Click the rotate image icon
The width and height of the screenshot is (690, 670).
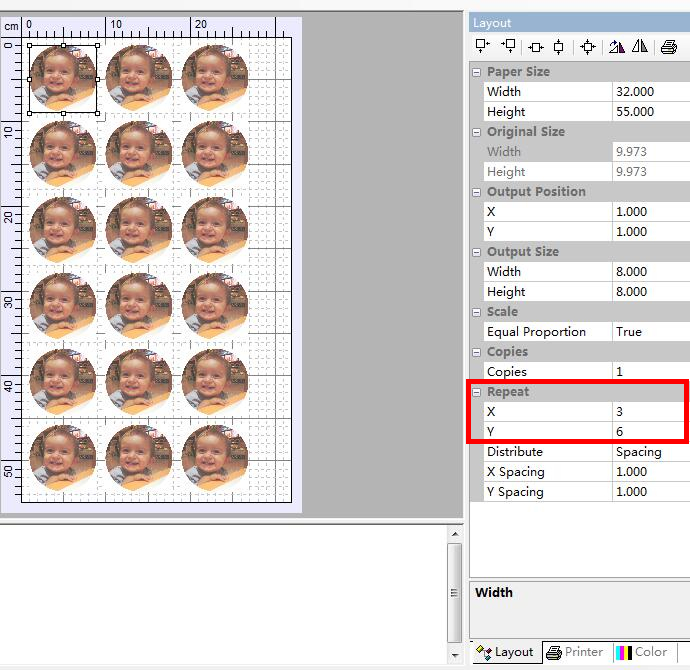[x=617, y=46]
